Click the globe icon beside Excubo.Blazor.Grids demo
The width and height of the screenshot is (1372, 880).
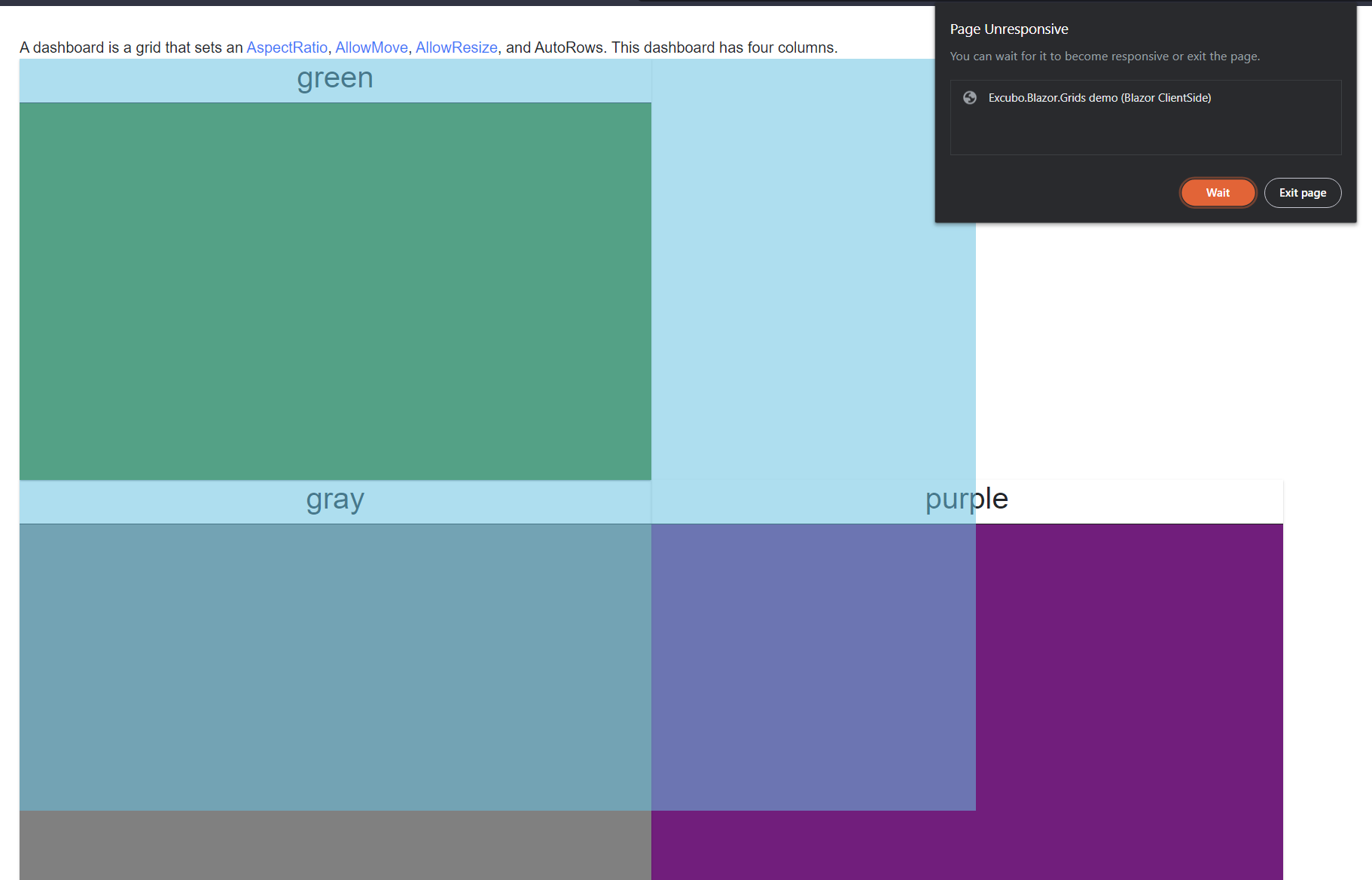coord(971,98)
